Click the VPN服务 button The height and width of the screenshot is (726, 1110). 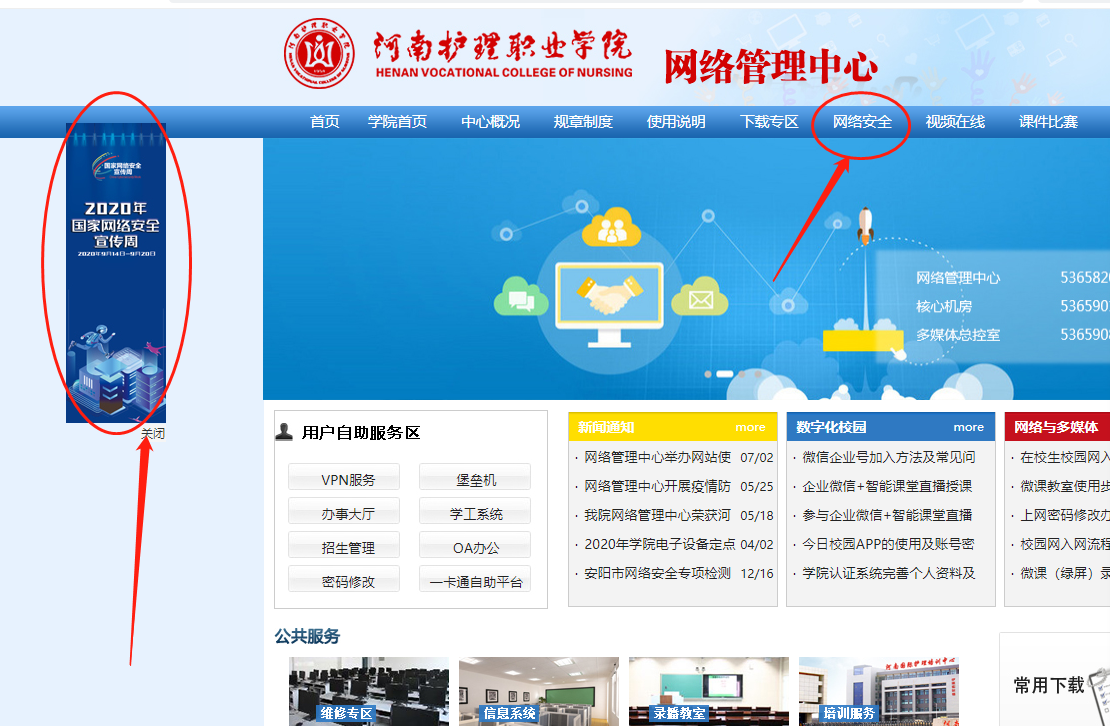pyautogui.click(x=344, y=479)
